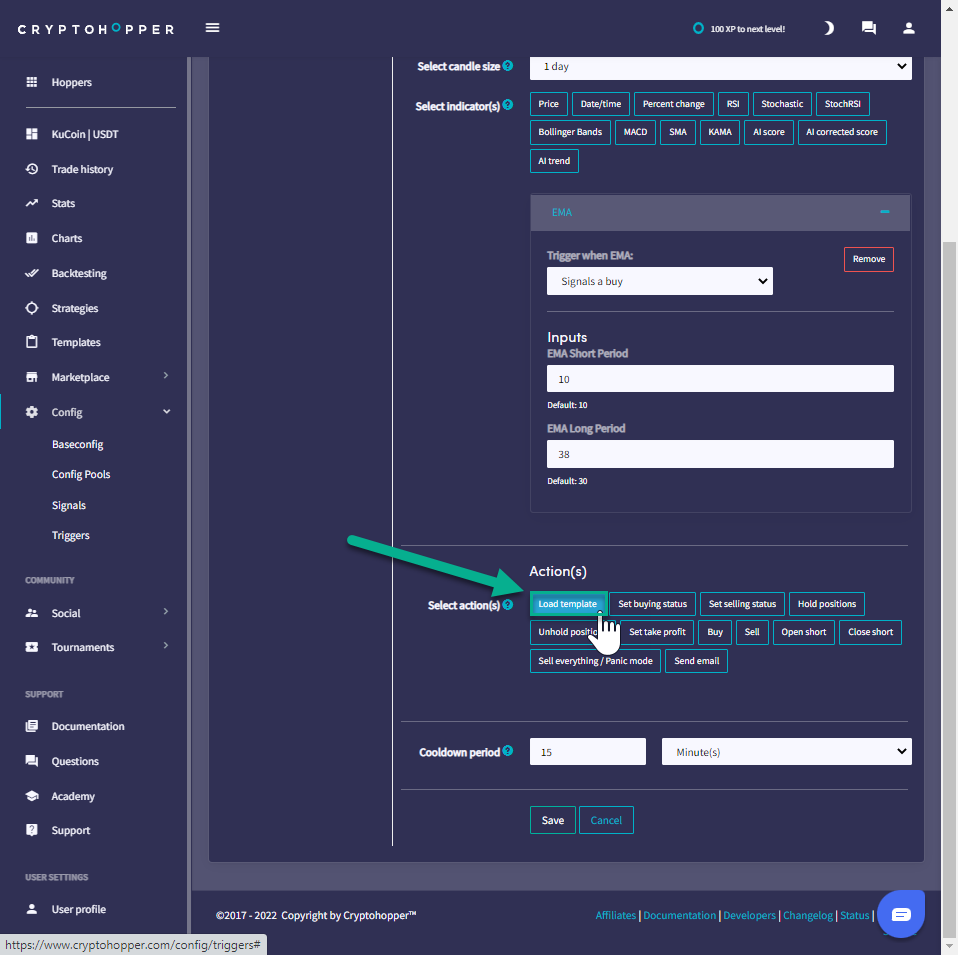Toggle the RSI indicator button
Image resolution: width=958 pixels, height=955 pixels.
click(733, 104)
